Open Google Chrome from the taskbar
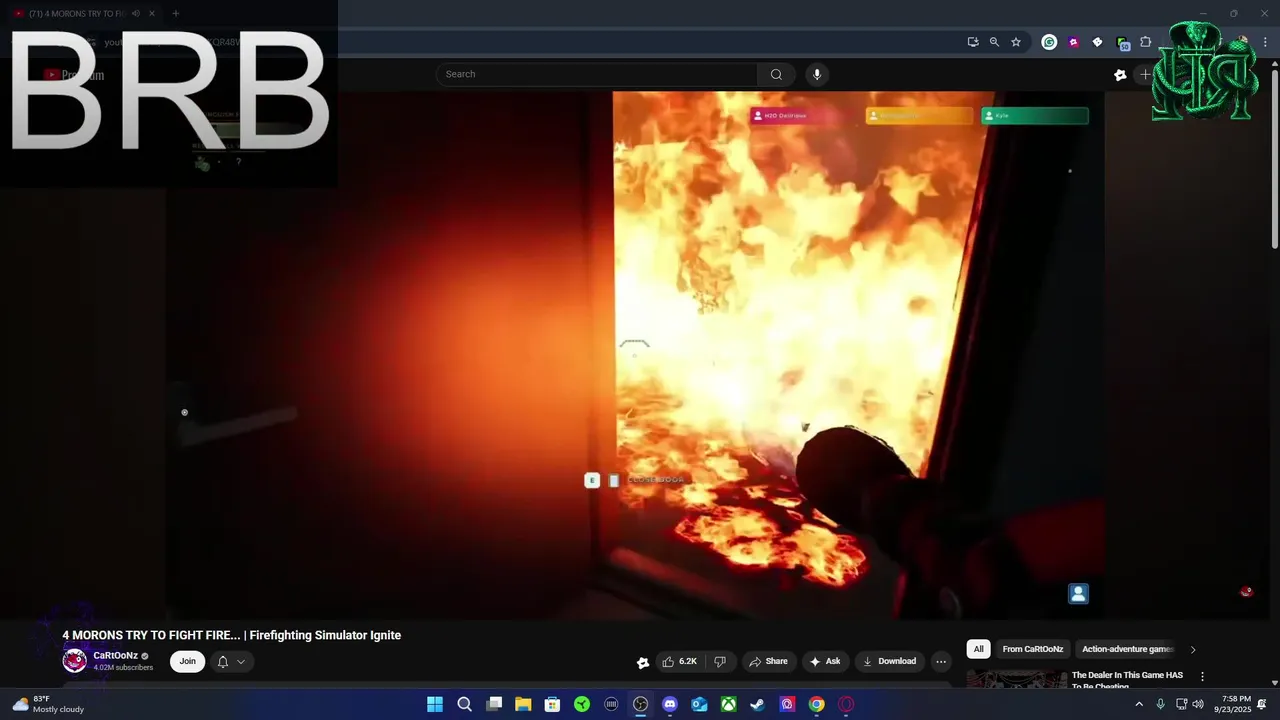The width and height of the screenshot is (1280, 720). (817, 704)
